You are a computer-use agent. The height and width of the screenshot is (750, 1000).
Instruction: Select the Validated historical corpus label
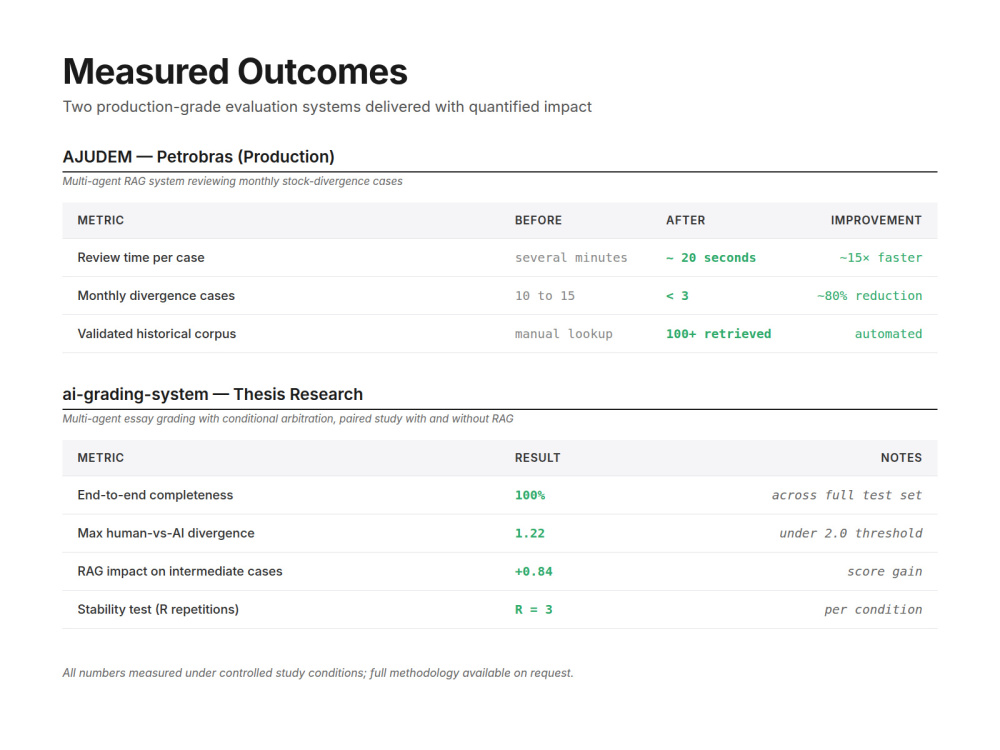coord(157,334)
